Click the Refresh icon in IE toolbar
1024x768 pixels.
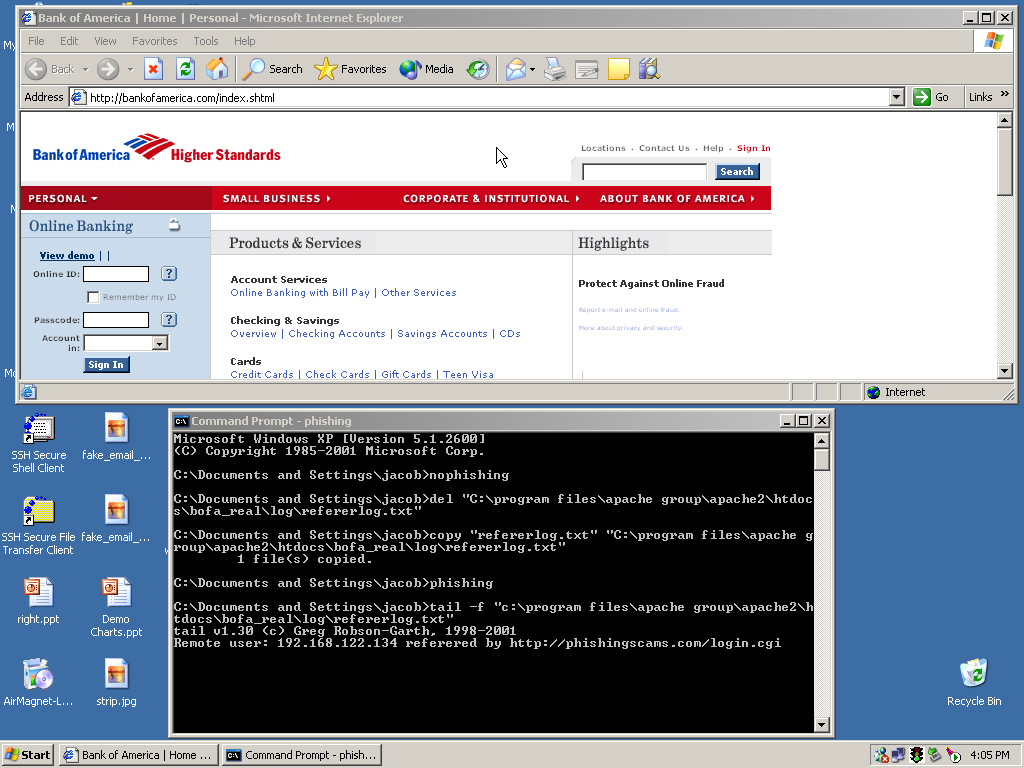coord(185,69)
